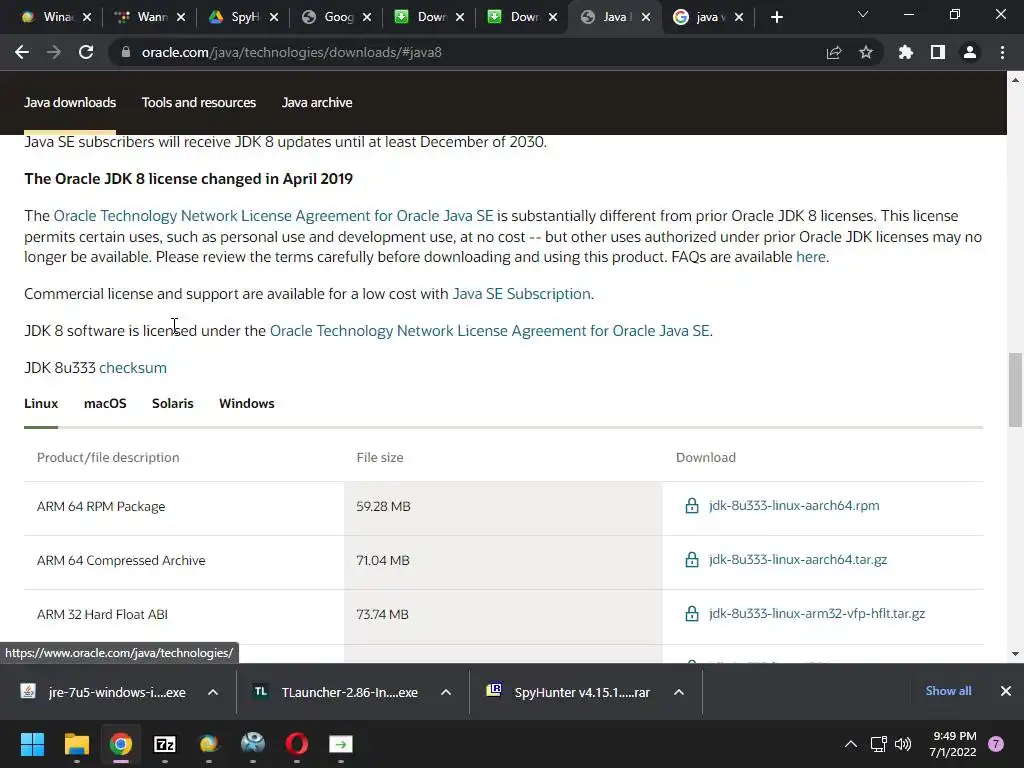Expand options for SpyHunter download

[679, 692]
